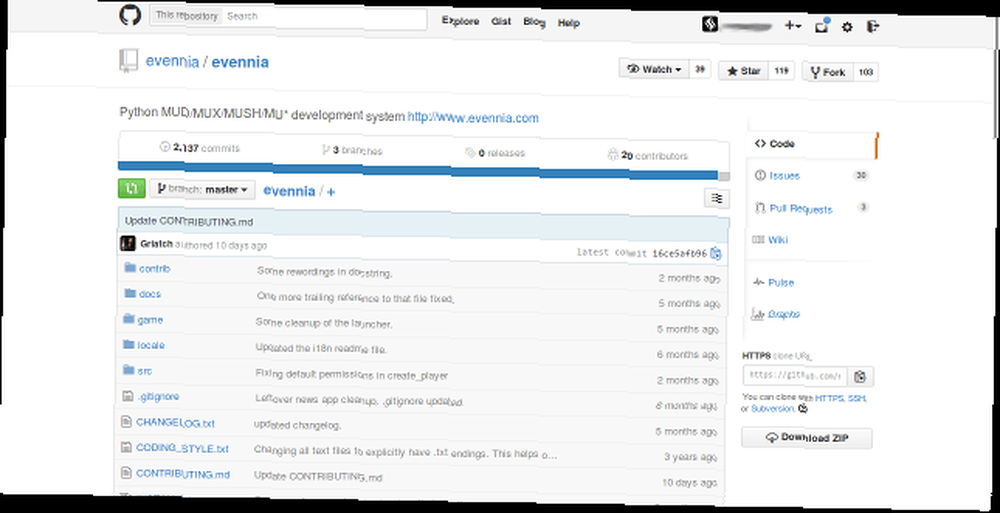The height and width of the screenshot is (513, 1000).
Task: Click the Gristch author avatar
Action: tap(128, 243)
